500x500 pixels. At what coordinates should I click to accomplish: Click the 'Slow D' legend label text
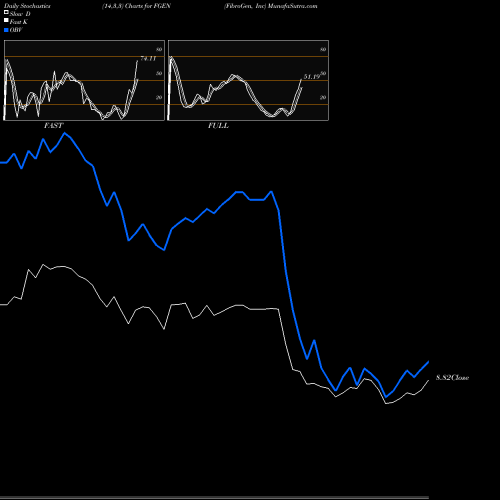click(20, 14)
